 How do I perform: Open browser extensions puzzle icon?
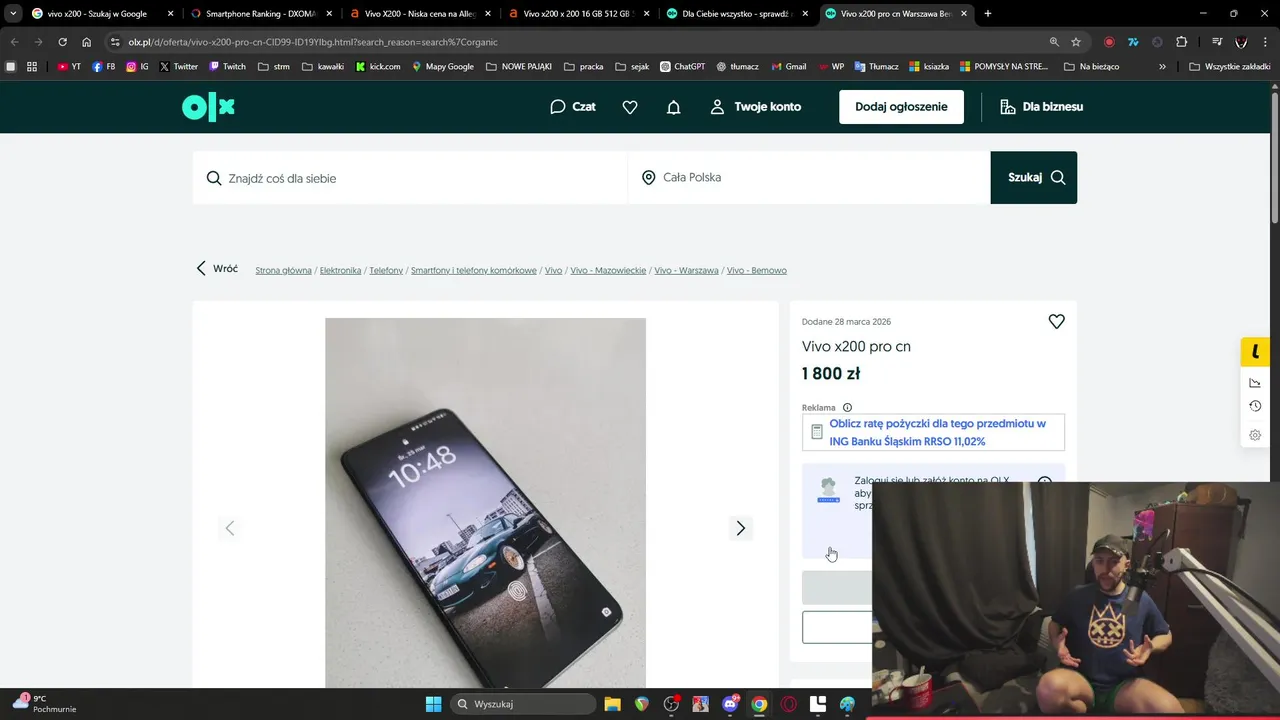pyautogui.click(x=1181, y=42)
